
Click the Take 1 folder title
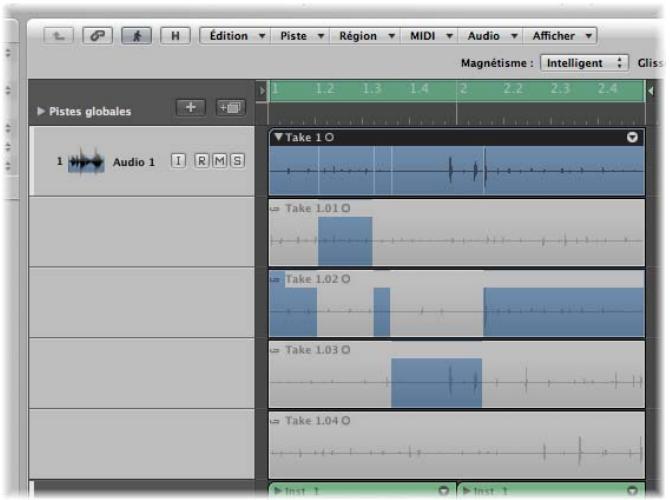coord(303,137)
